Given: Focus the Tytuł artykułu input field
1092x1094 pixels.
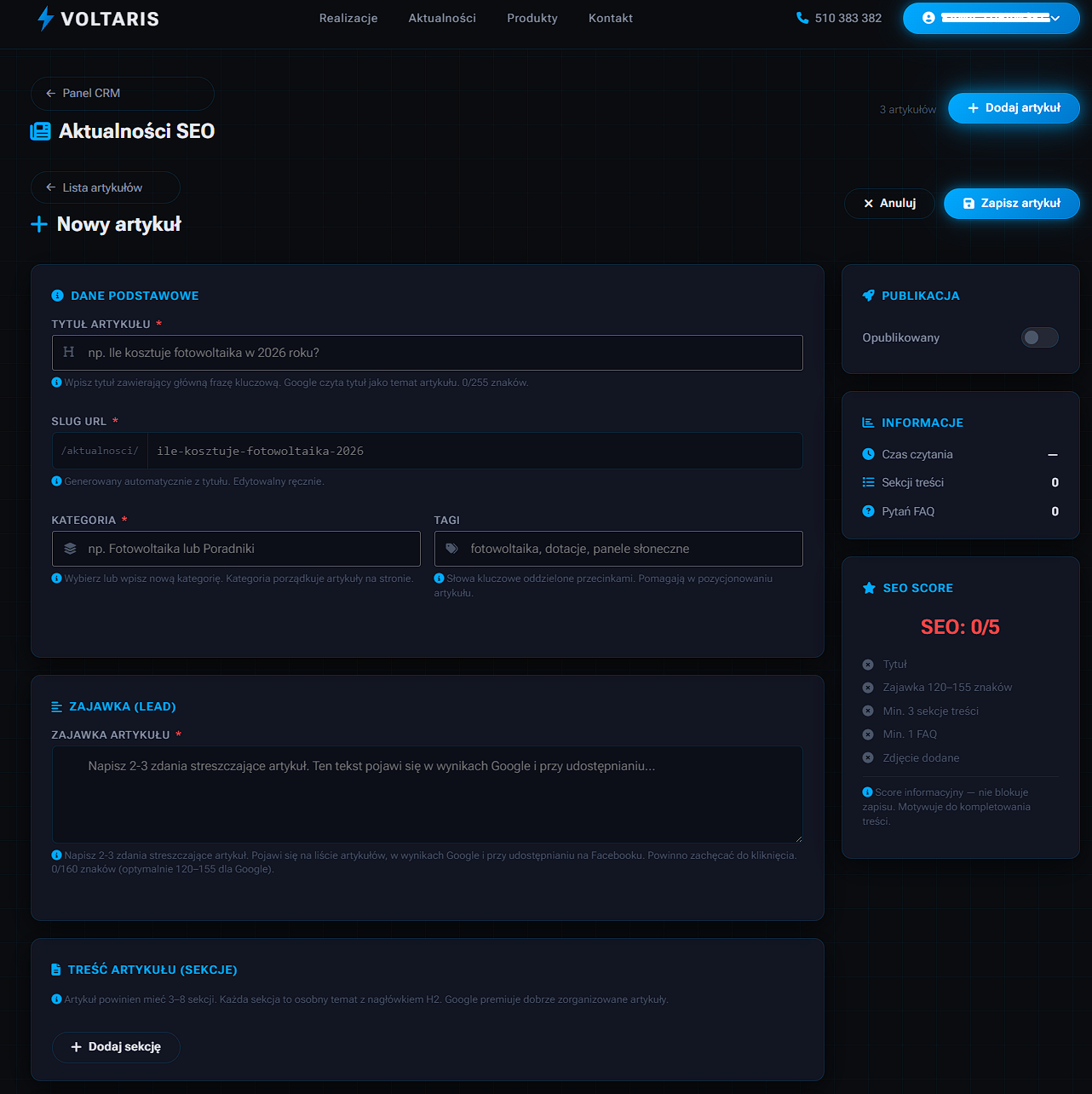Looking at the screenshot, I should [x=427, y=353].
